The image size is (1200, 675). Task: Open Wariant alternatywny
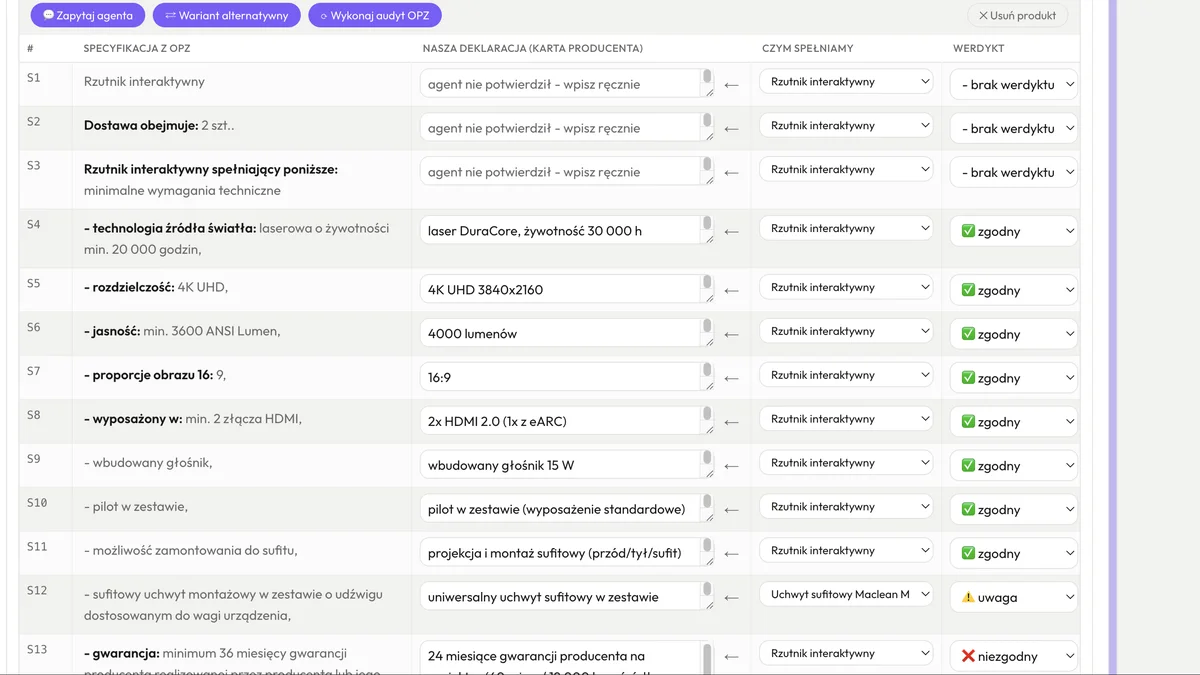pyautogui.click(x=226, y=16)
